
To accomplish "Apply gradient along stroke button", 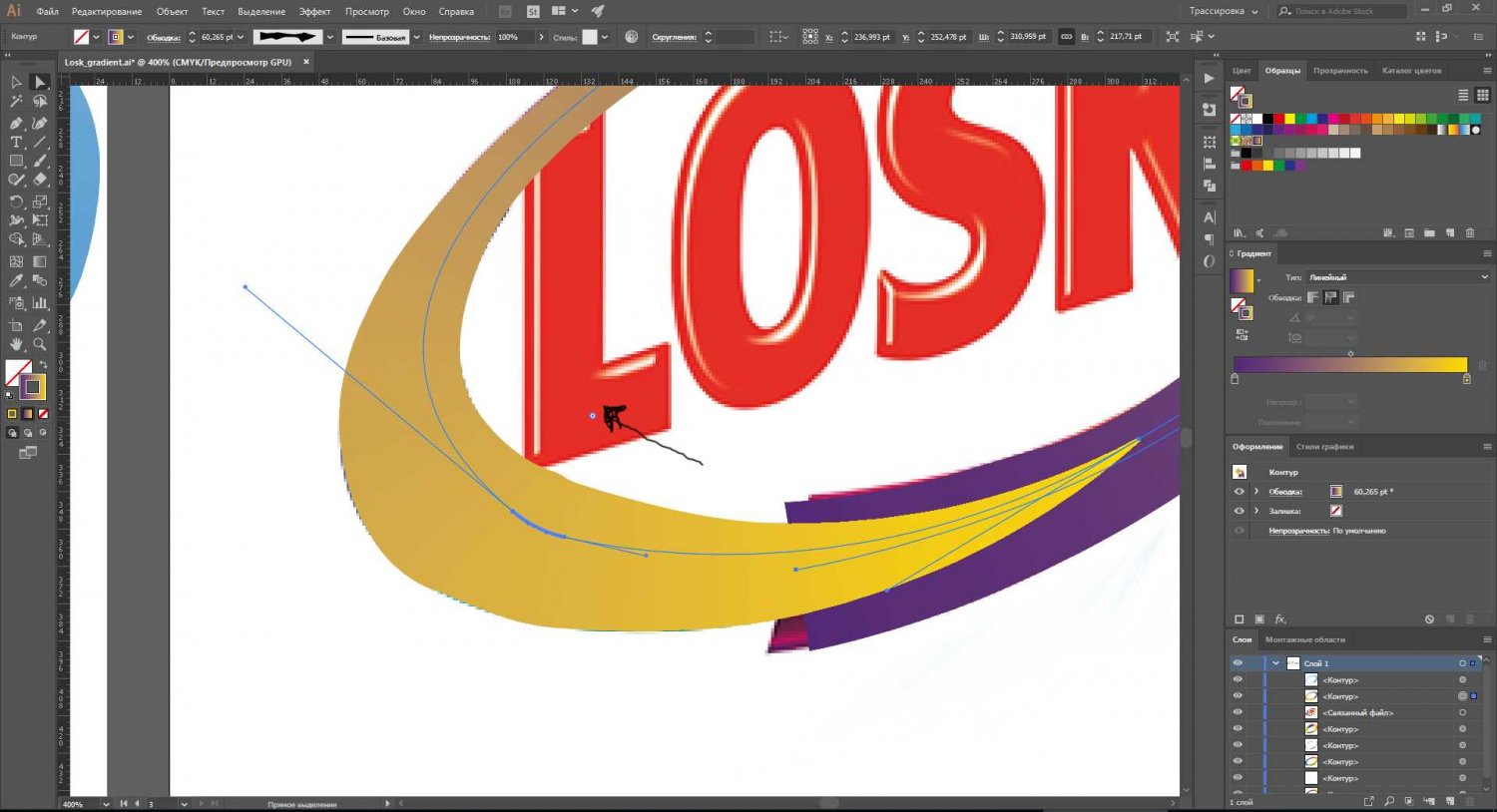I will [x=1331, y=297].
